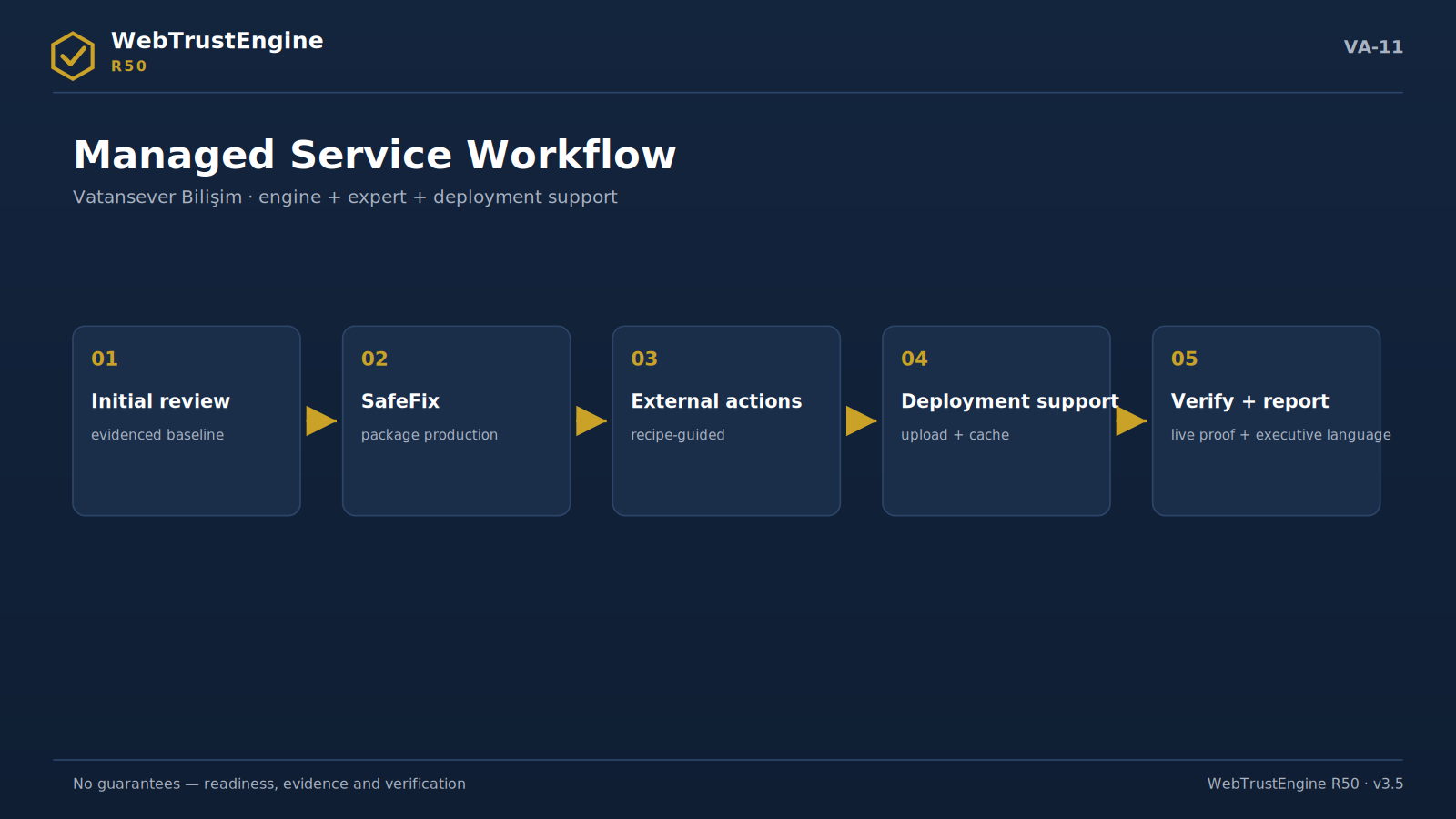Select the WebTrustEngine title text
The image size is (1456, 819).
coord(217,41)
